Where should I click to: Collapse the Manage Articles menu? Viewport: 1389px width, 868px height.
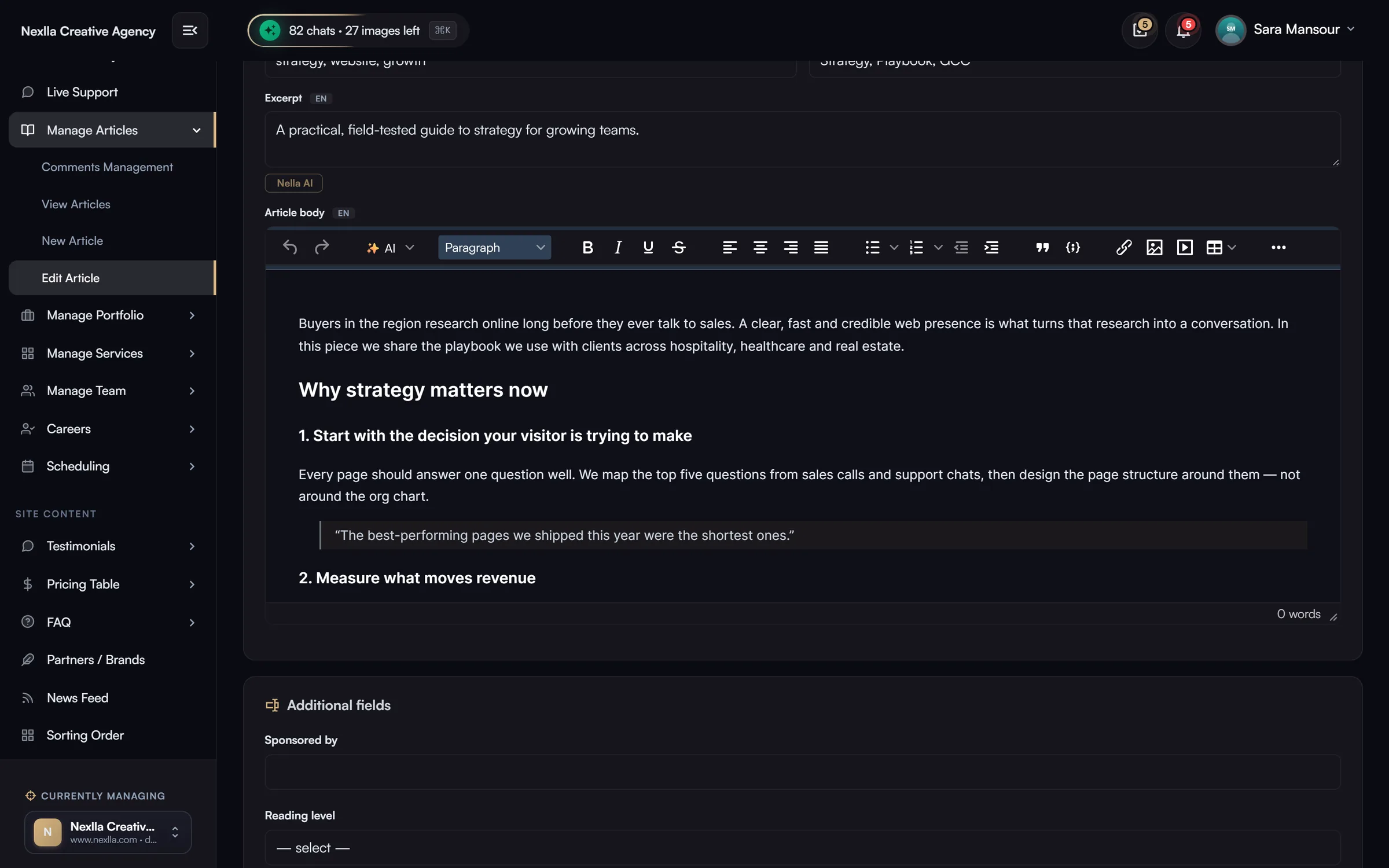click(112, 130)
